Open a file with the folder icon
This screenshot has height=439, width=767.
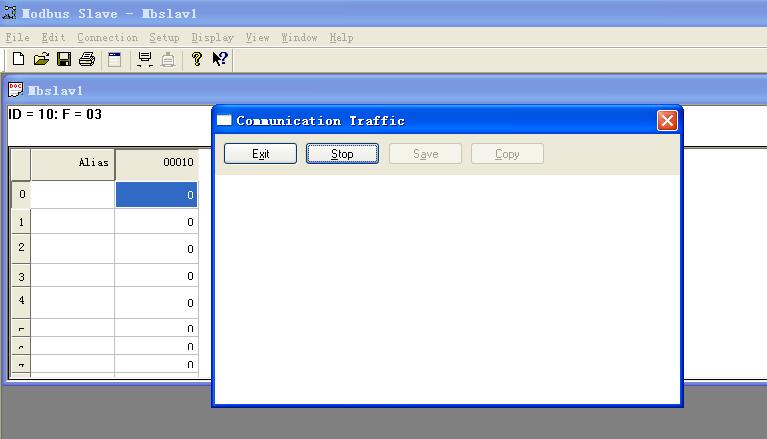click(41, 59)
